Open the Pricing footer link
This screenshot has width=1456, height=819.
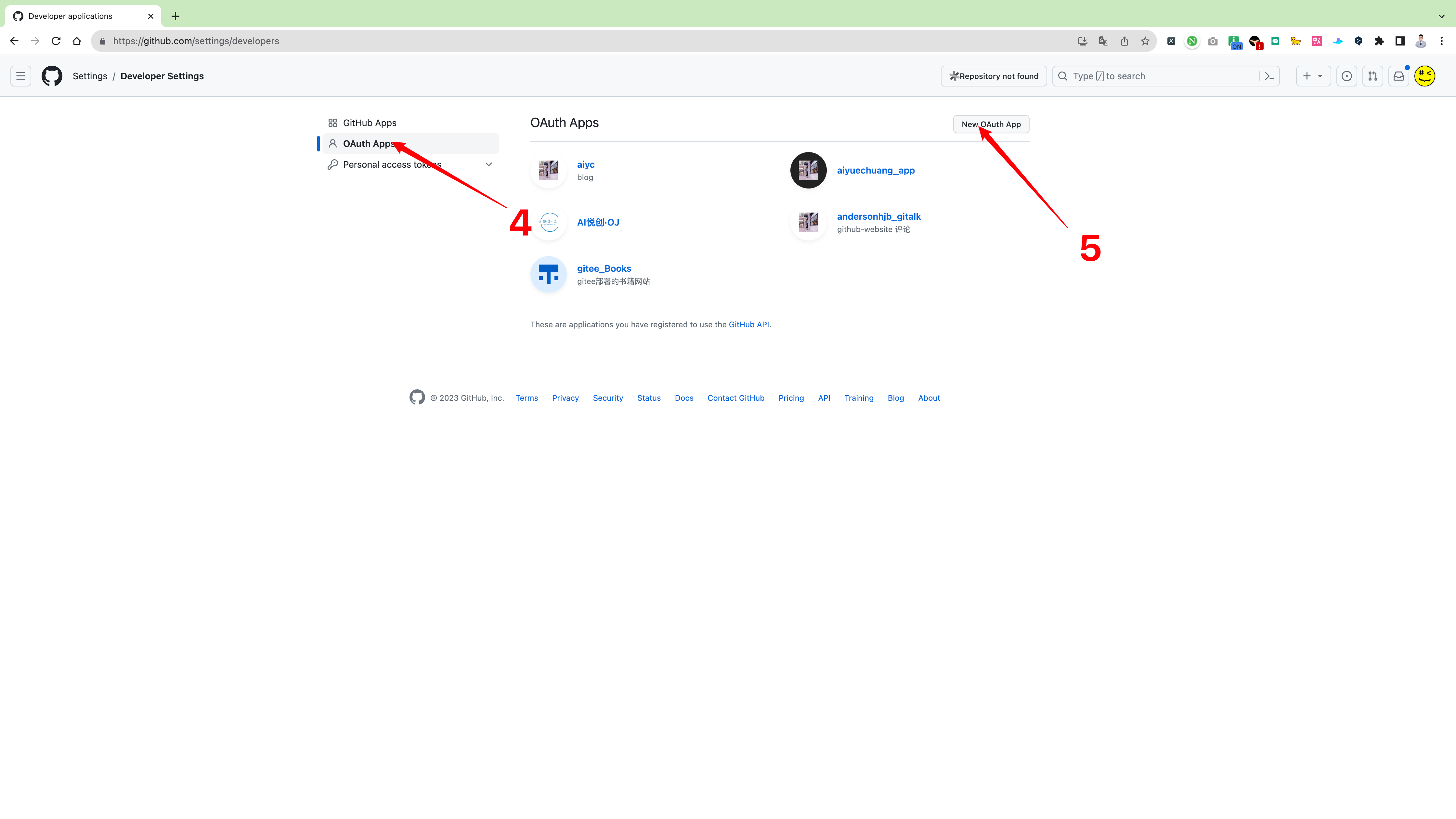pyautogui.click(x=791, y=398)
